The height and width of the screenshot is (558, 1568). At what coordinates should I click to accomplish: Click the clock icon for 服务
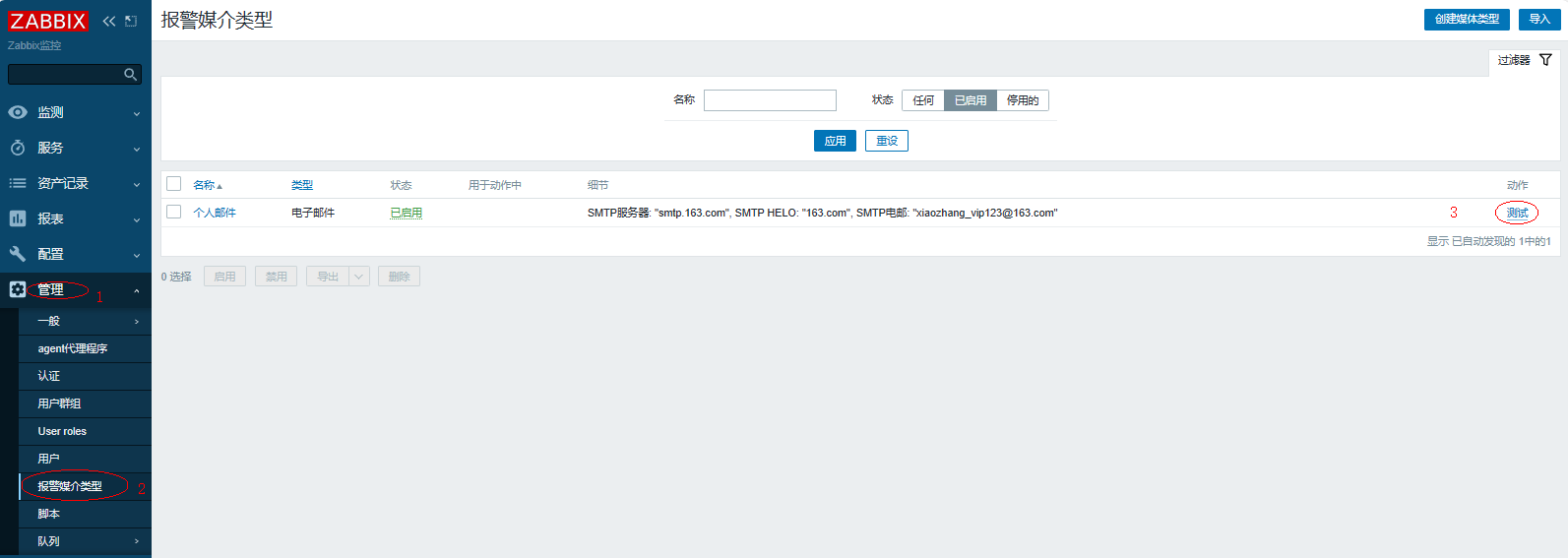(18, 148)
